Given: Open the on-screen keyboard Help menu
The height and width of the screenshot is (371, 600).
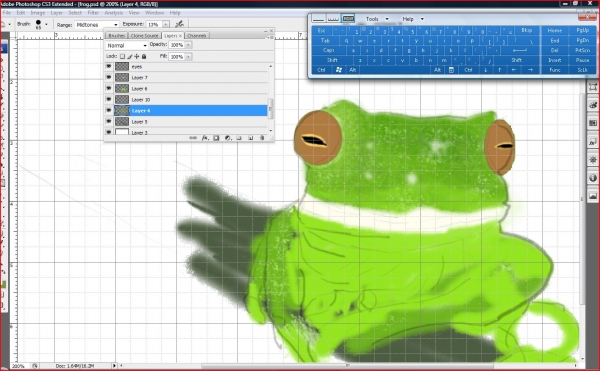Looking at the screenshot, I should click(412, 19).
